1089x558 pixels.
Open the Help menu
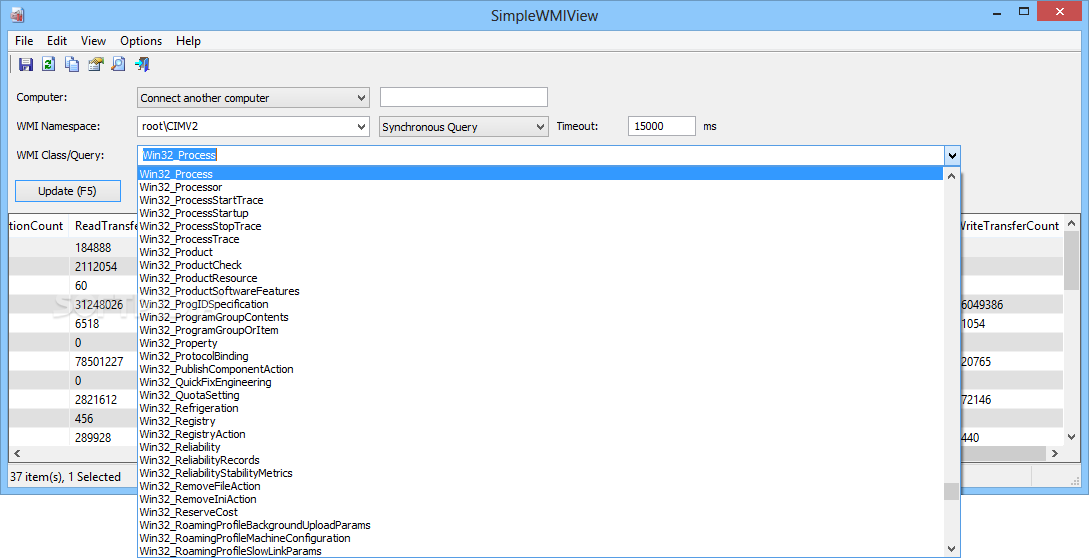click(188, 41)
